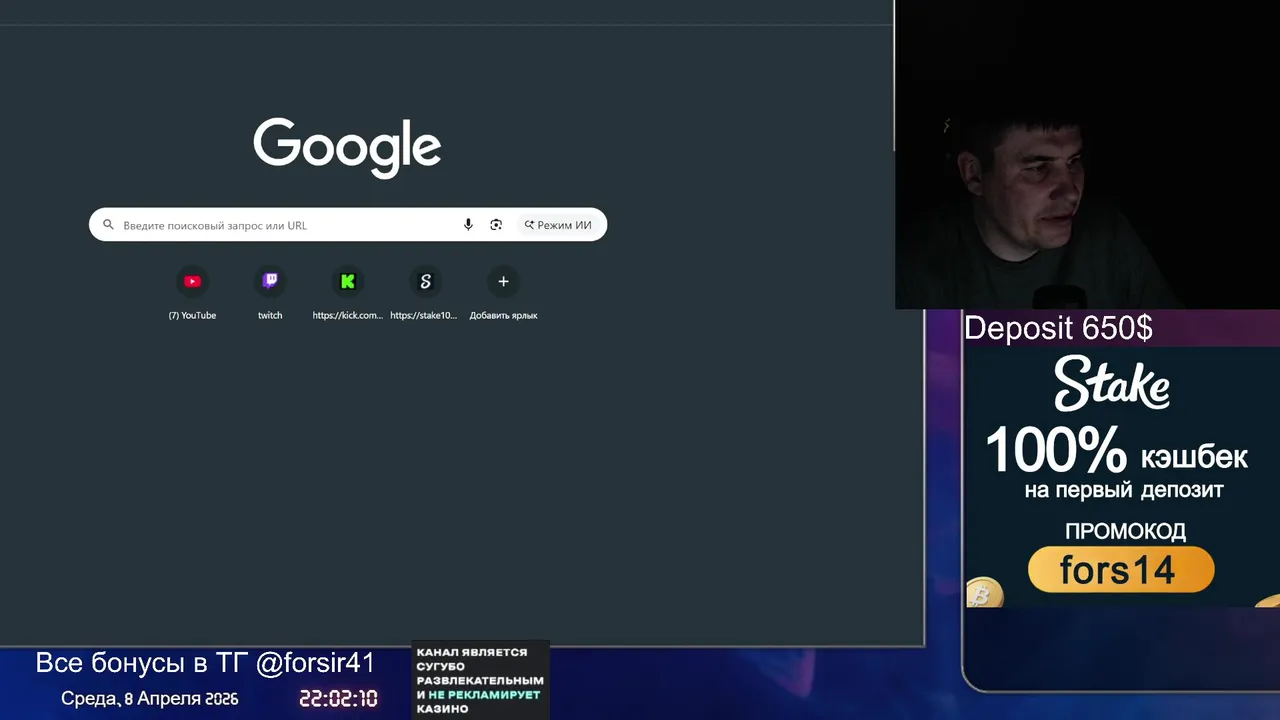Open the Stake shortcut icon
The image size is (1280, 720).
click(425, 282)
